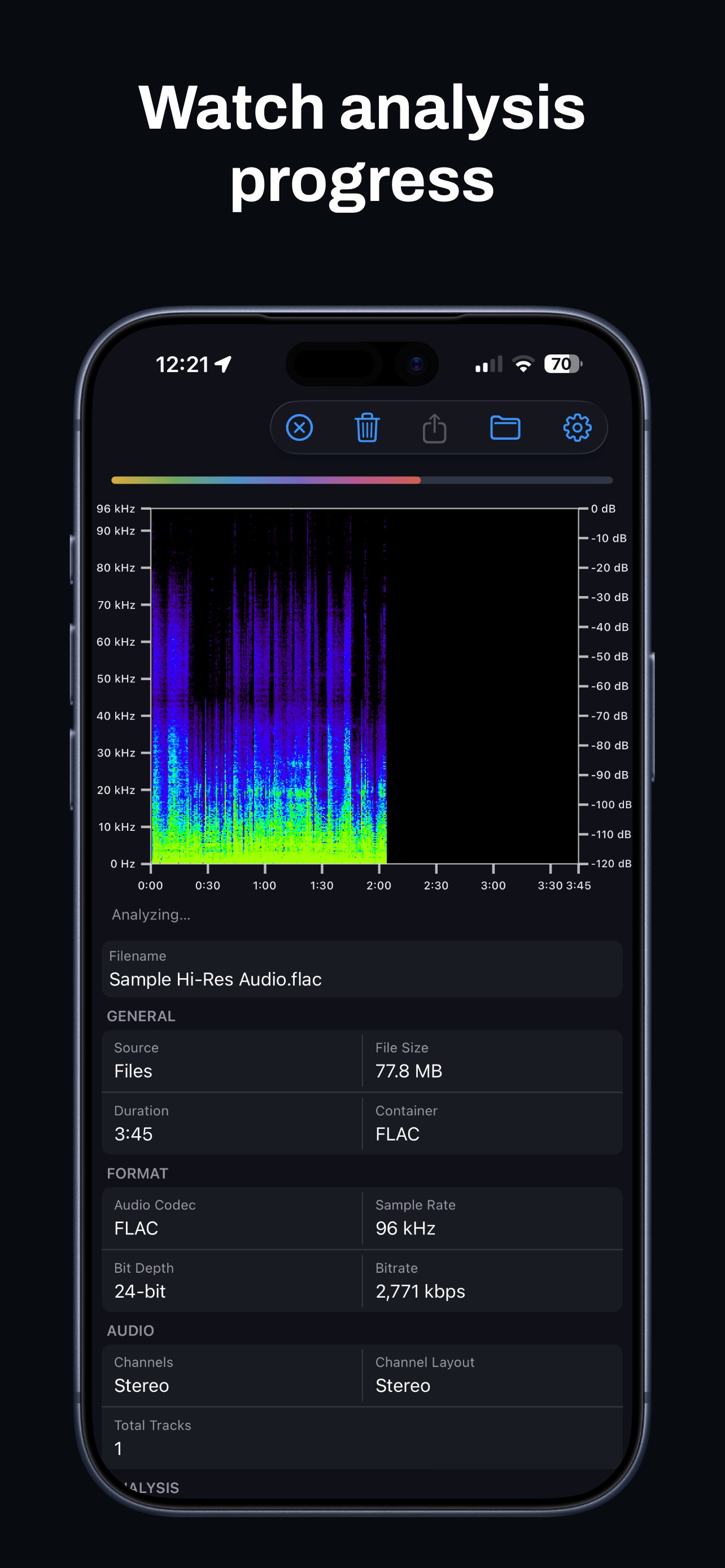The image size is (725, 1568).
Task: Tap the '0 Hz' frequency axis label
Action: click(123, 864)
